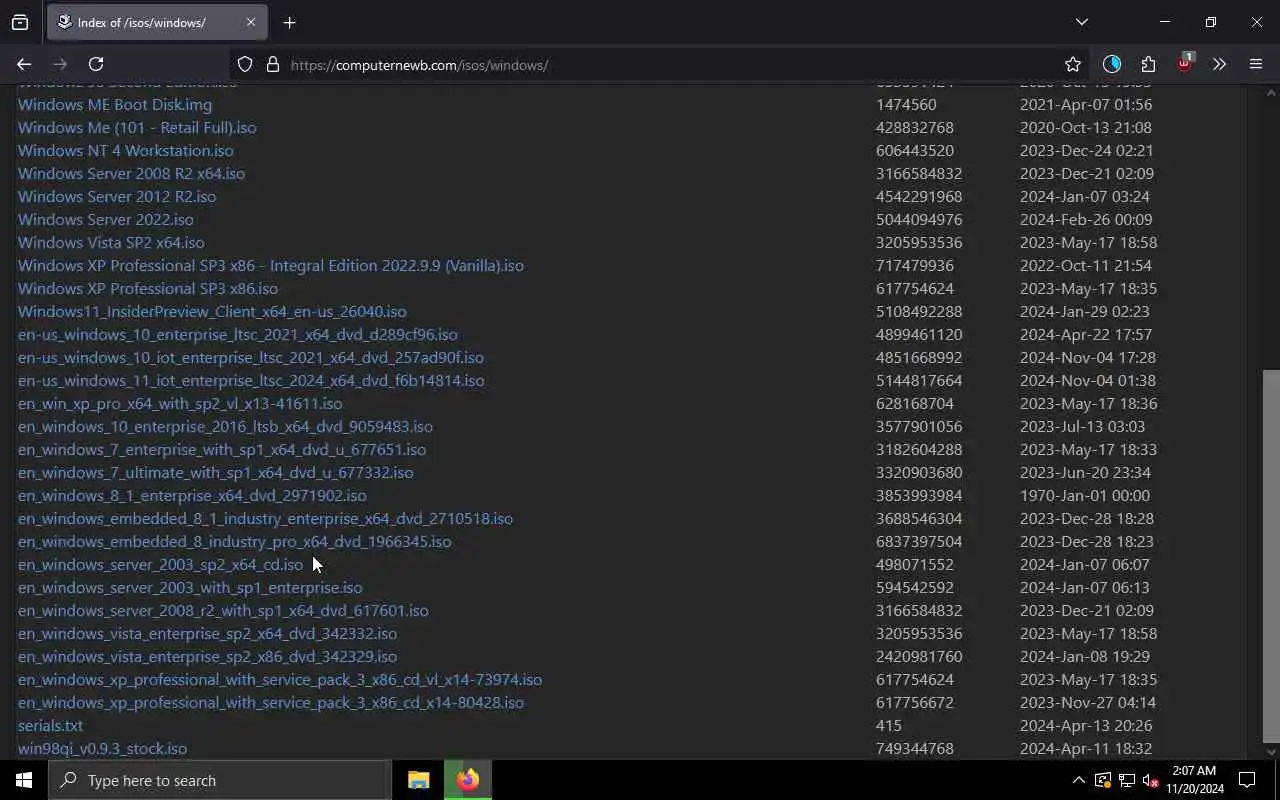Open the notifications action center
This screenshot has height=800, width=1280.
1247,780
